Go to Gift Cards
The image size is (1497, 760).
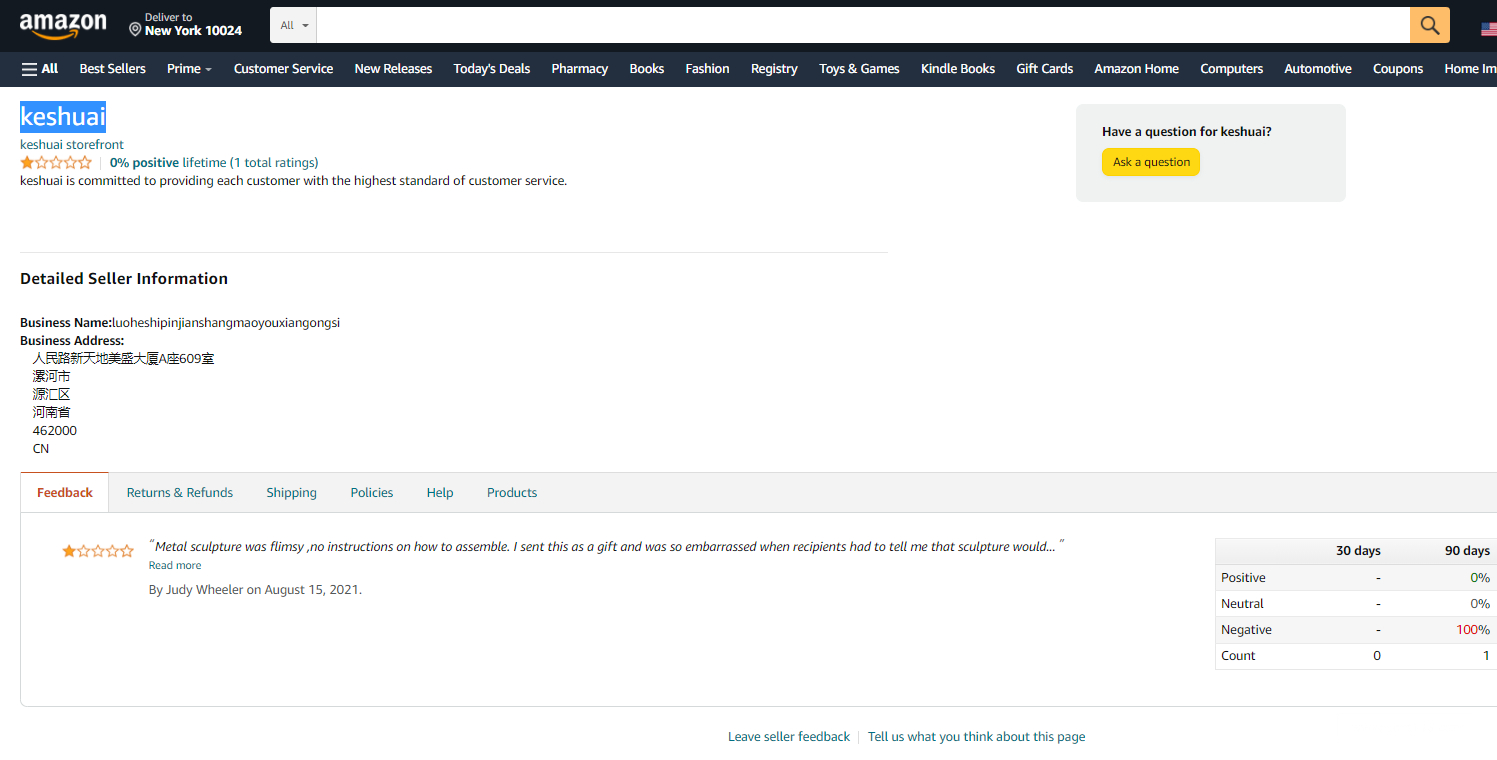pyautogui.click(x=1045, y=69)
